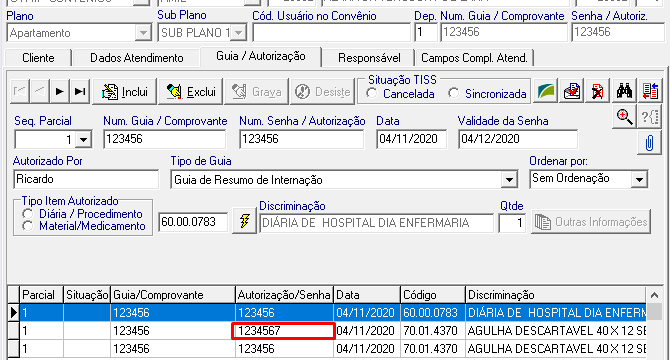The image size is (670, 360).
Task: Open the Campos Compl. Atend. tab
Action: (x=474, y=58)
